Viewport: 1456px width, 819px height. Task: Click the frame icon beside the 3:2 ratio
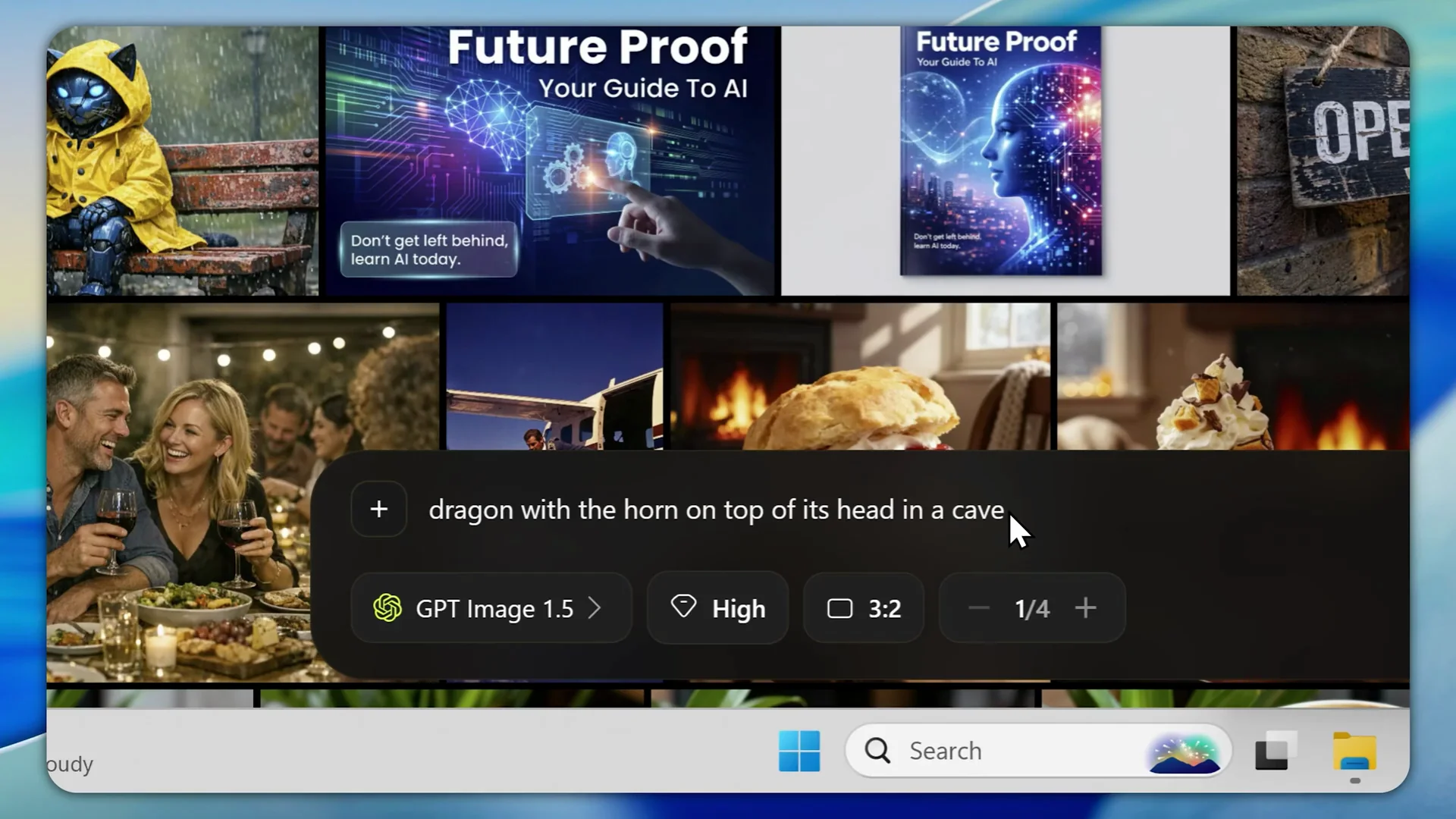pos(841,608)
